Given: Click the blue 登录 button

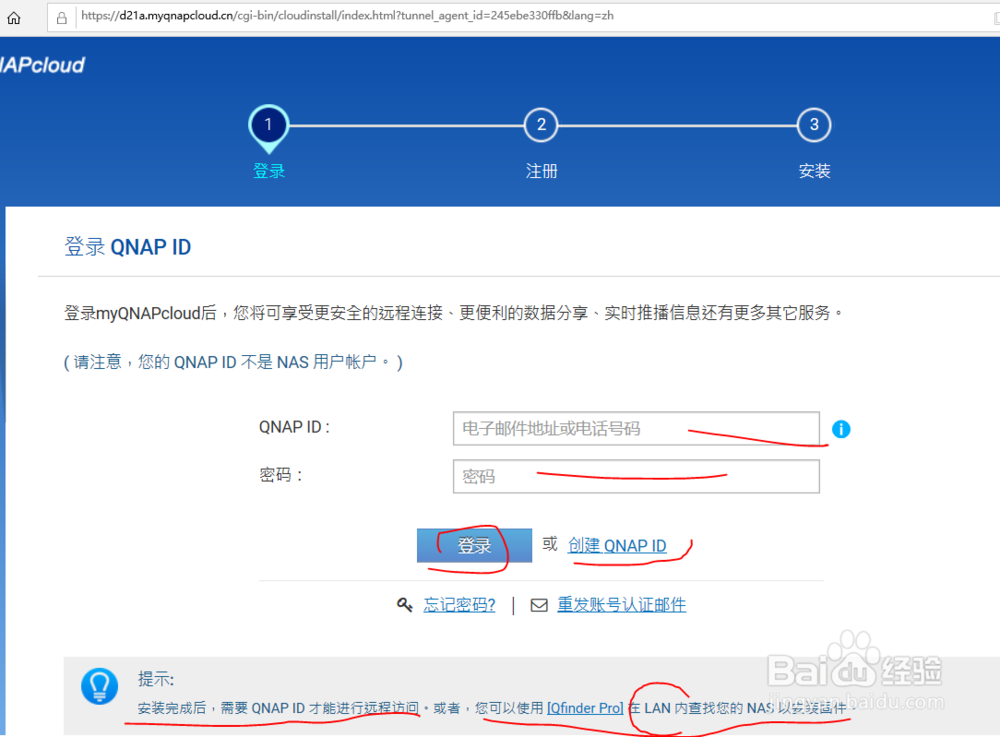Looking at the screenshot, I should [x=474, y=545].
